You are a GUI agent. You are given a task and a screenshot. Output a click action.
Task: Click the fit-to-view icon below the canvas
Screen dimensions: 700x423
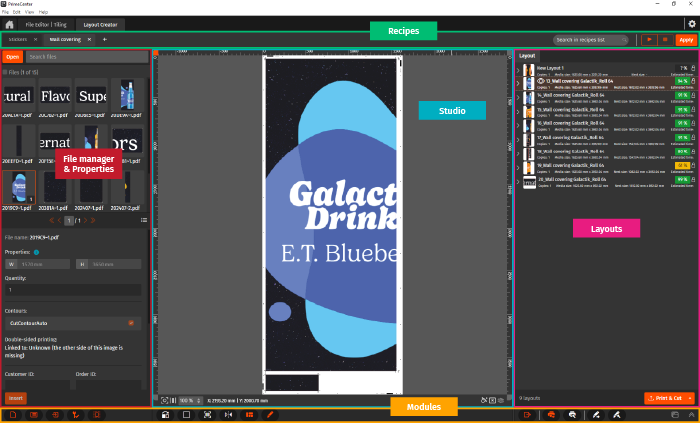(164, 399)
